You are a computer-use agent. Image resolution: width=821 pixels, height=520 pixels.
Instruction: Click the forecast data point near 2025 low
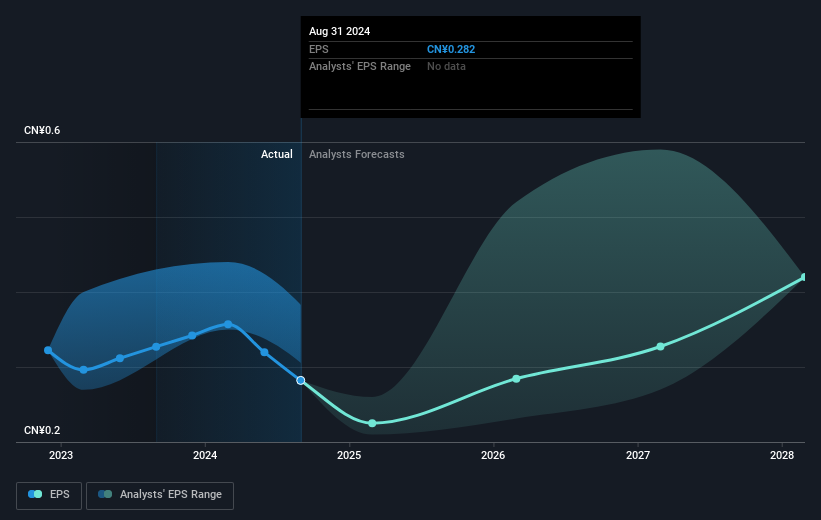[x=372, y=423]
